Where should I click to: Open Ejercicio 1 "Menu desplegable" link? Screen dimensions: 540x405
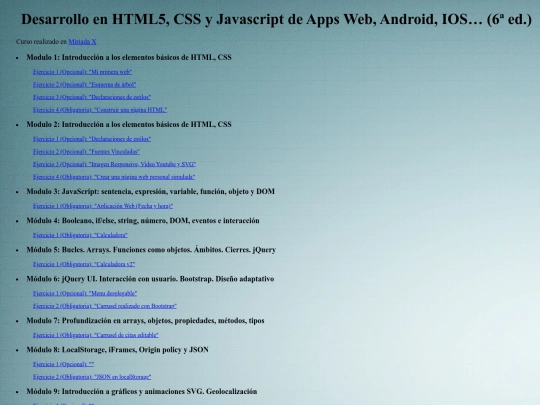pyautogui.click(x=85, y=293)
